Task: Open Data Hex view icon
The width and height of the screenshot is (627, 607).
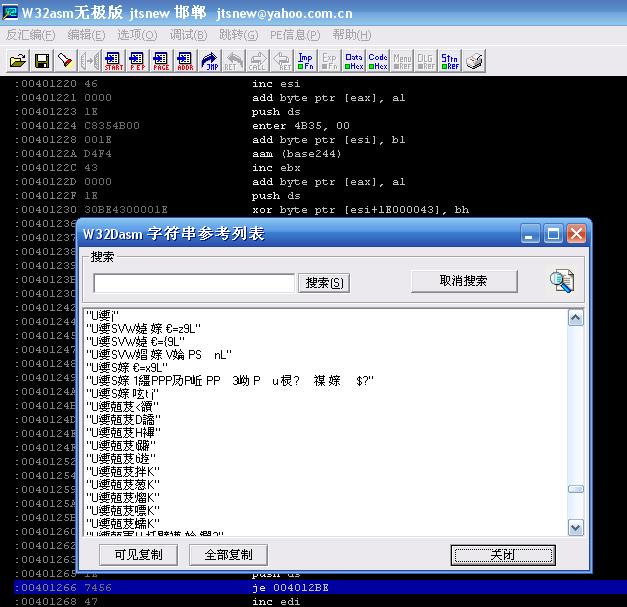Action: pos(354,61)
